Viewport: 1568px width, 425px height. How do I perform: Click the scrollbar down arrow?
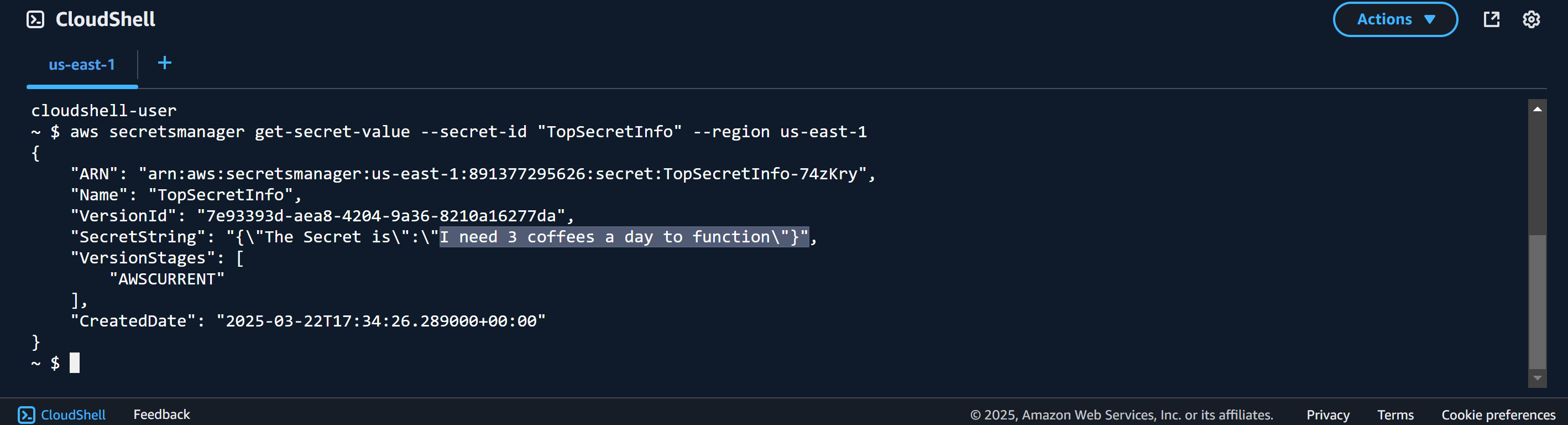click(1538, 378)
